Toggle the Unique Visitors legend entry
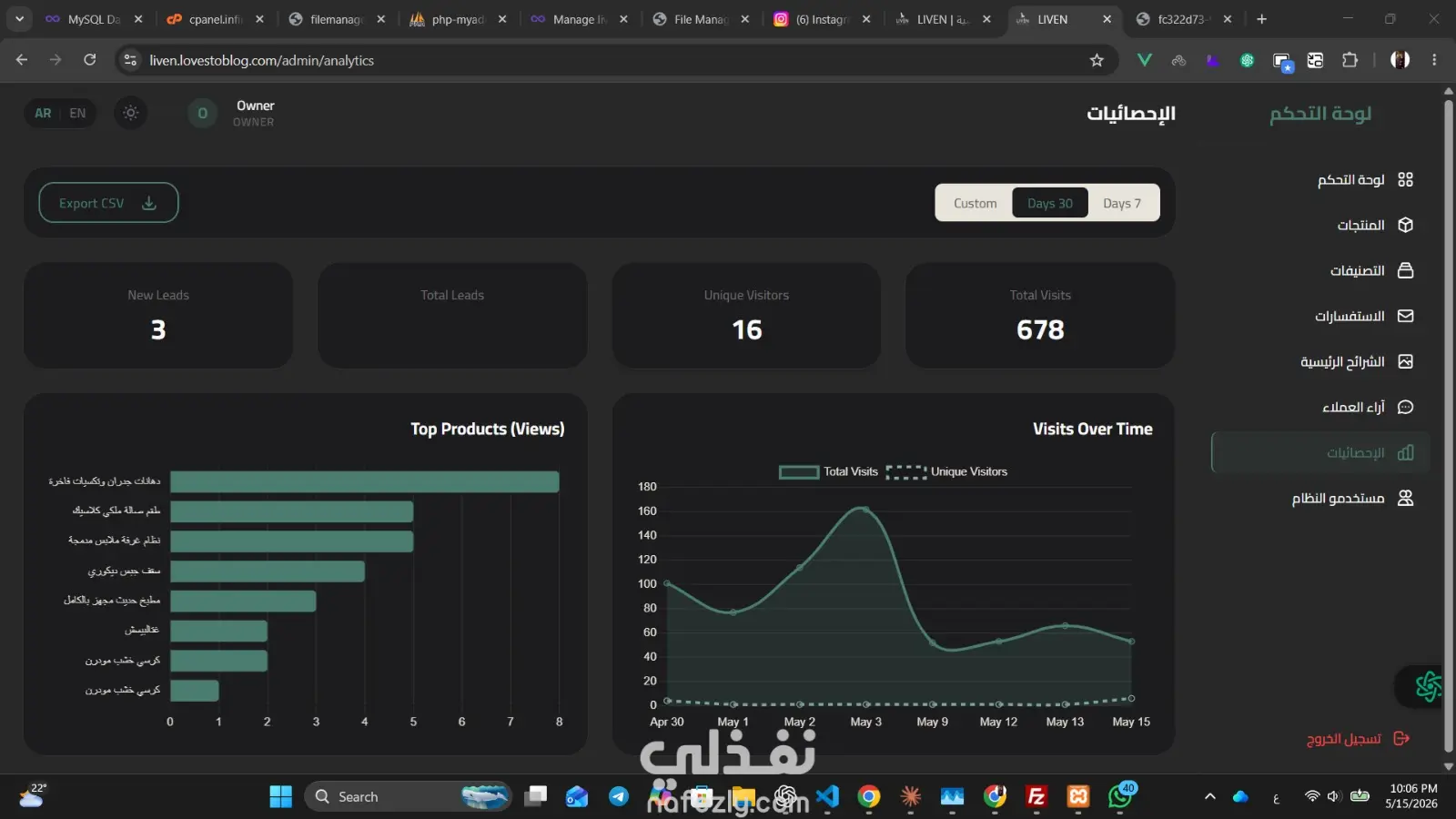The height and width of the screenshot is (819, 1456). 946,471
